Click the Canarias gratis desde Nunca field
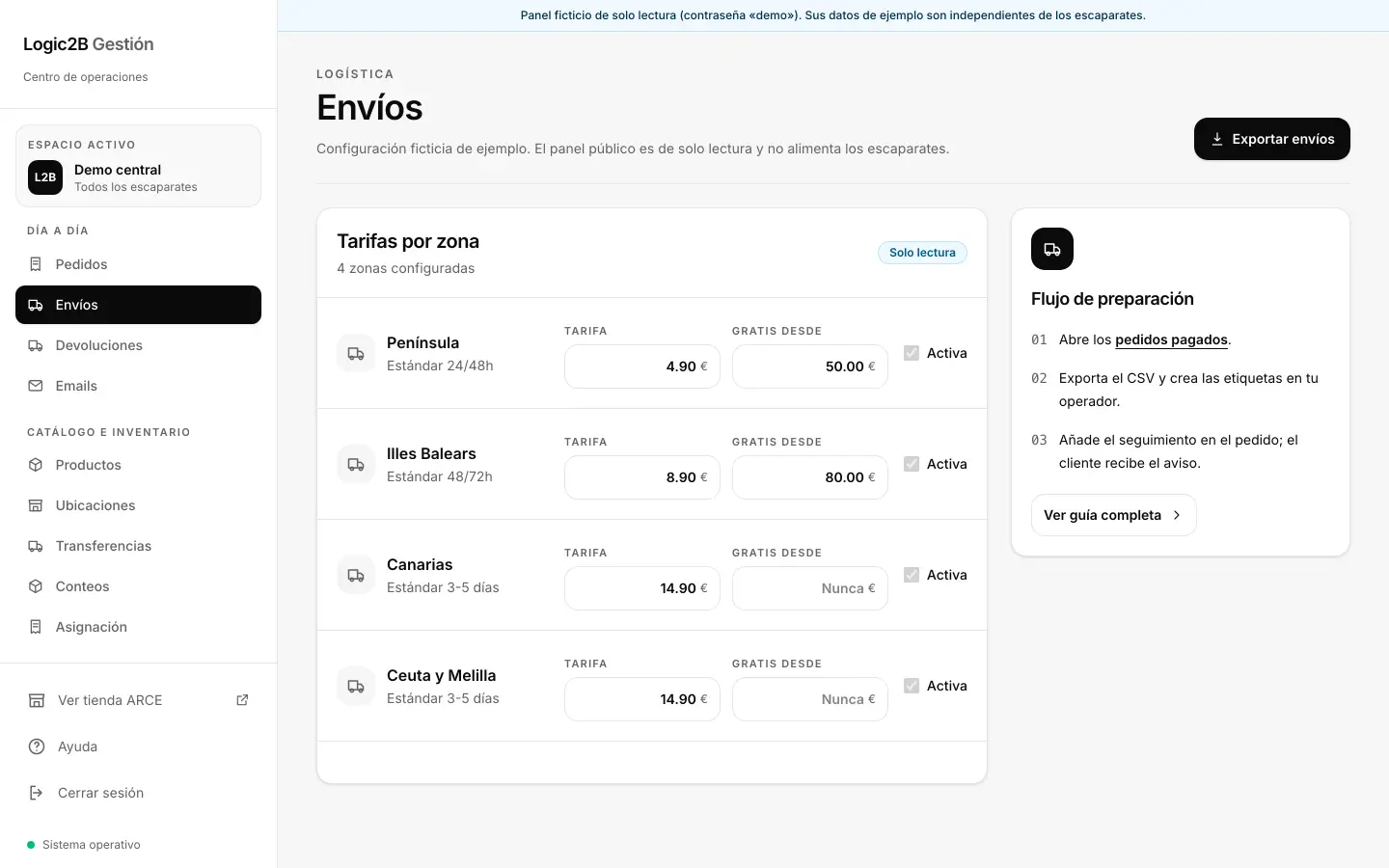Screen dimensions: 1389x868 point(810,588)
